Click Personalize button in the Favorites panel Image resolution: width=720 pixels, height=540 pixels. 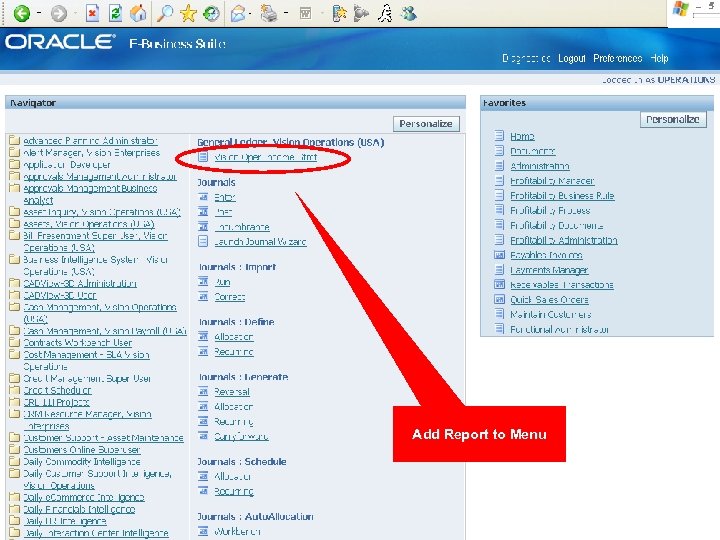673,119
